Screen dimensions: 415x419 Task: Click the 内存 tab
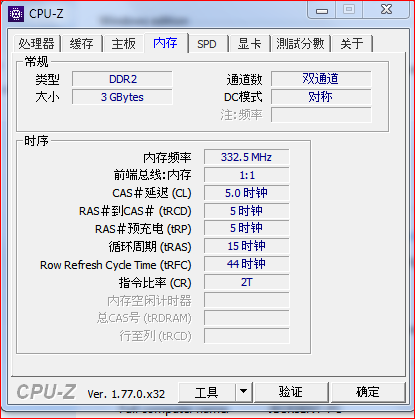[166, 43]
